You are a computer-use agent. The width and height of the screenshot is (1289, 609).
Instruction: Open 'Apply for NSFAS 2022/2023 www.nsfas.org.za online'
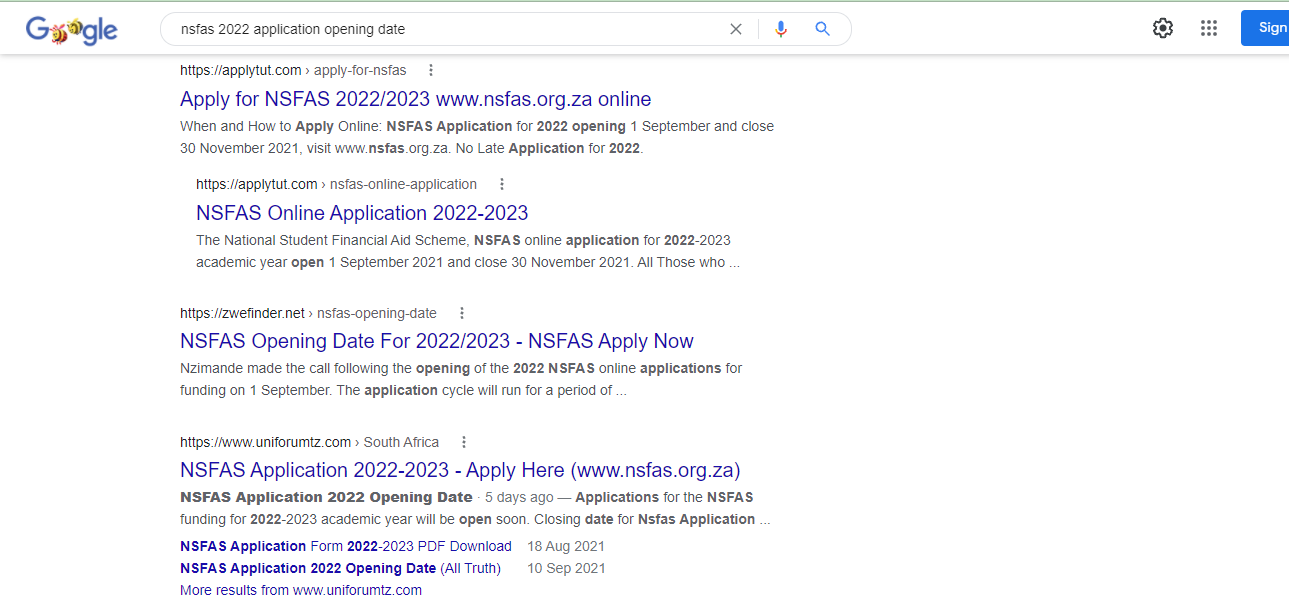416,99
